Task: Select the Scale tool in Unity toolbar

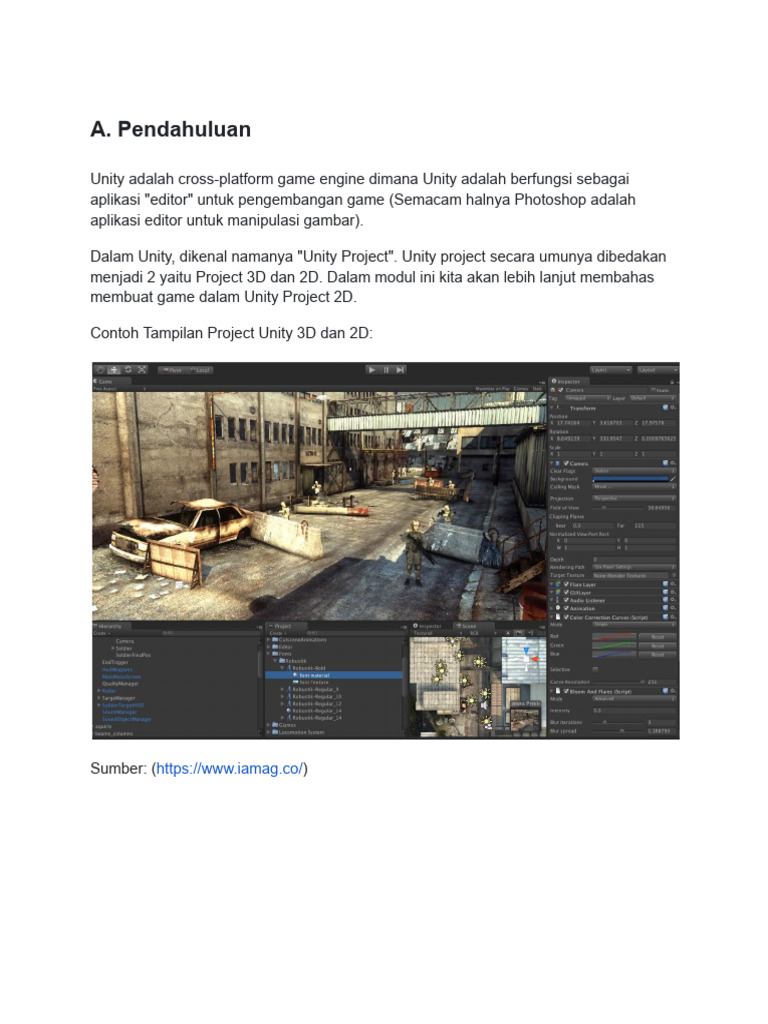Action: pos(142,370)
